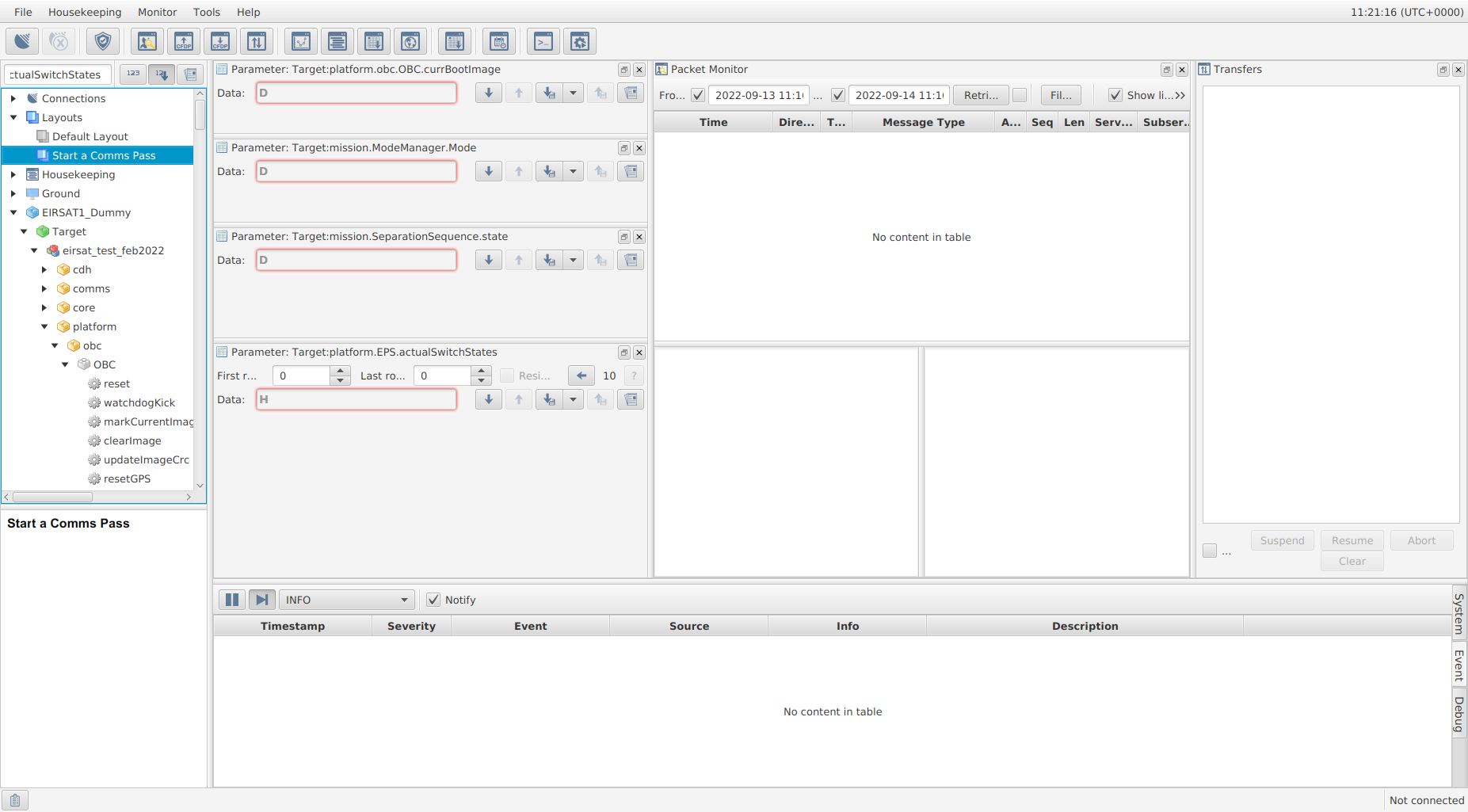Uncheck the Show li... checkbox in Packet Monitor
The image size is (1468, 812).
[x=1117, y=94]
